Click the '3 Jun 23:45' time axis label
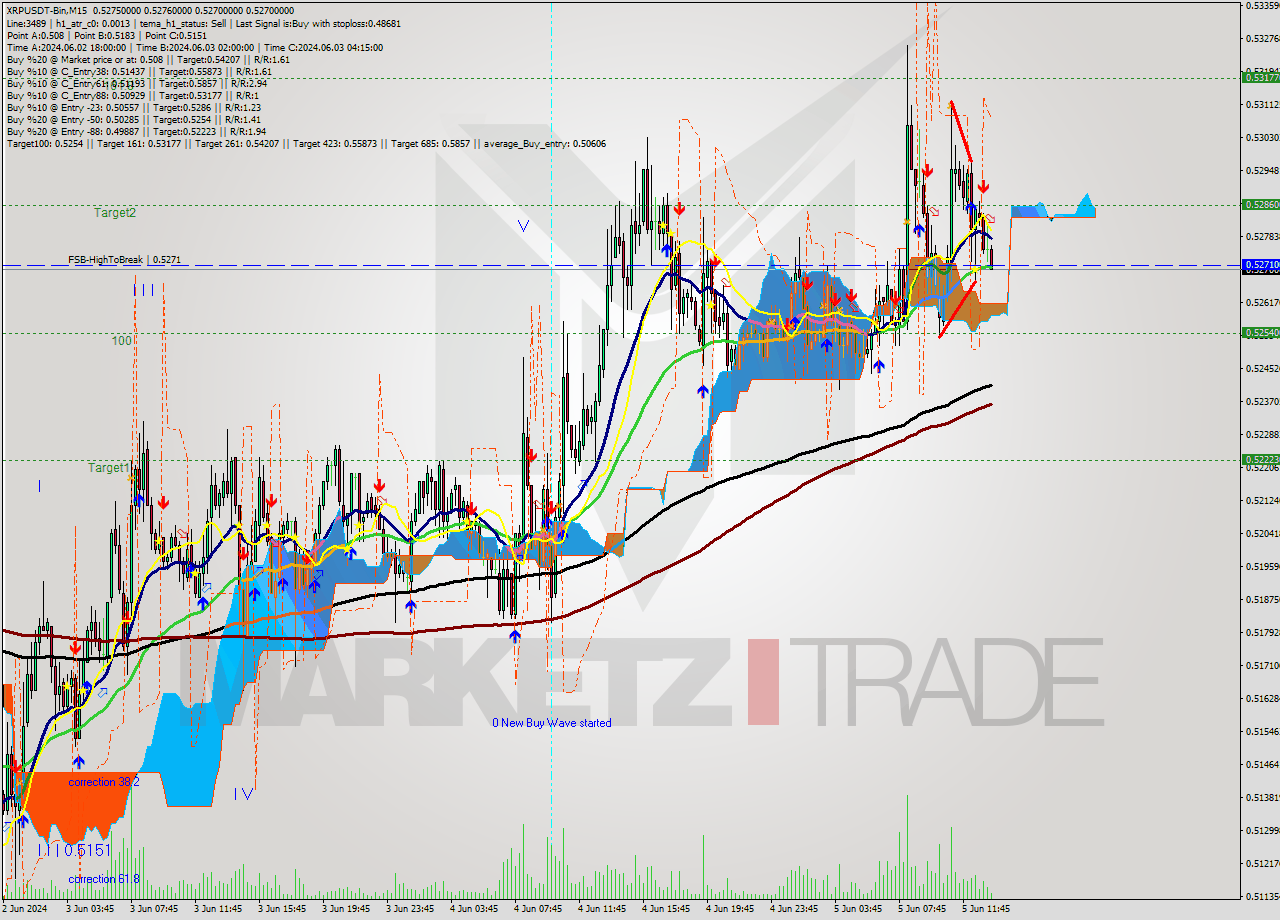The image size is (1280, 920). click(409, 909)
